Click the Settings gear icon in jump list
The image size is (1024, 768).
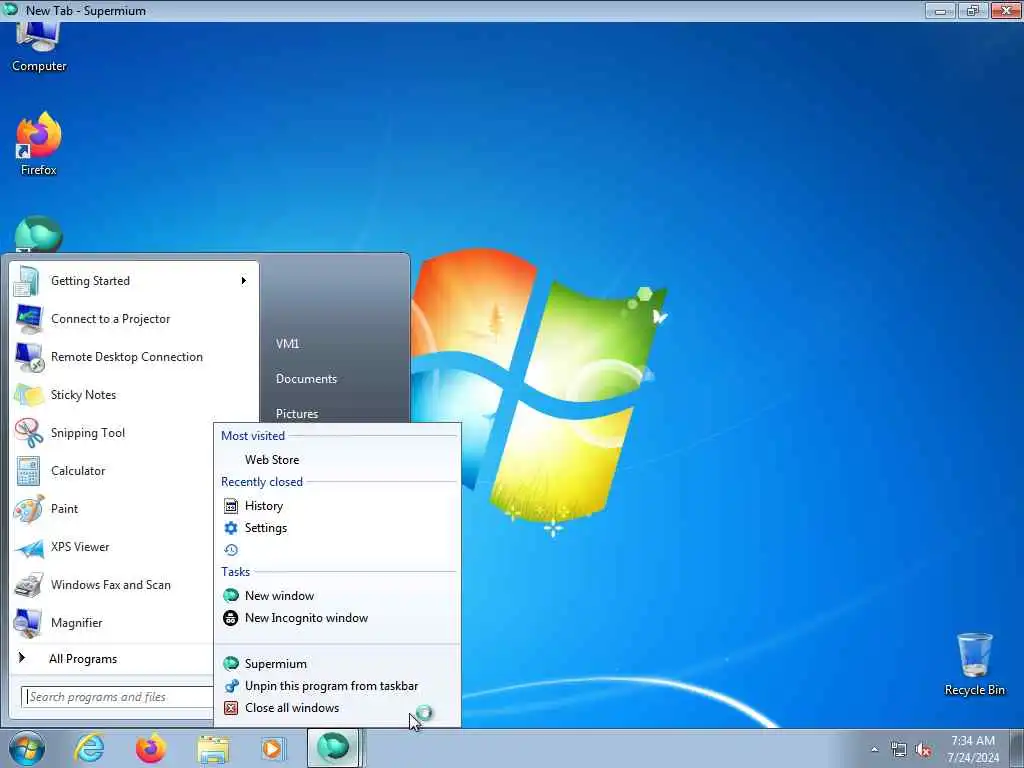coord(231,528)
